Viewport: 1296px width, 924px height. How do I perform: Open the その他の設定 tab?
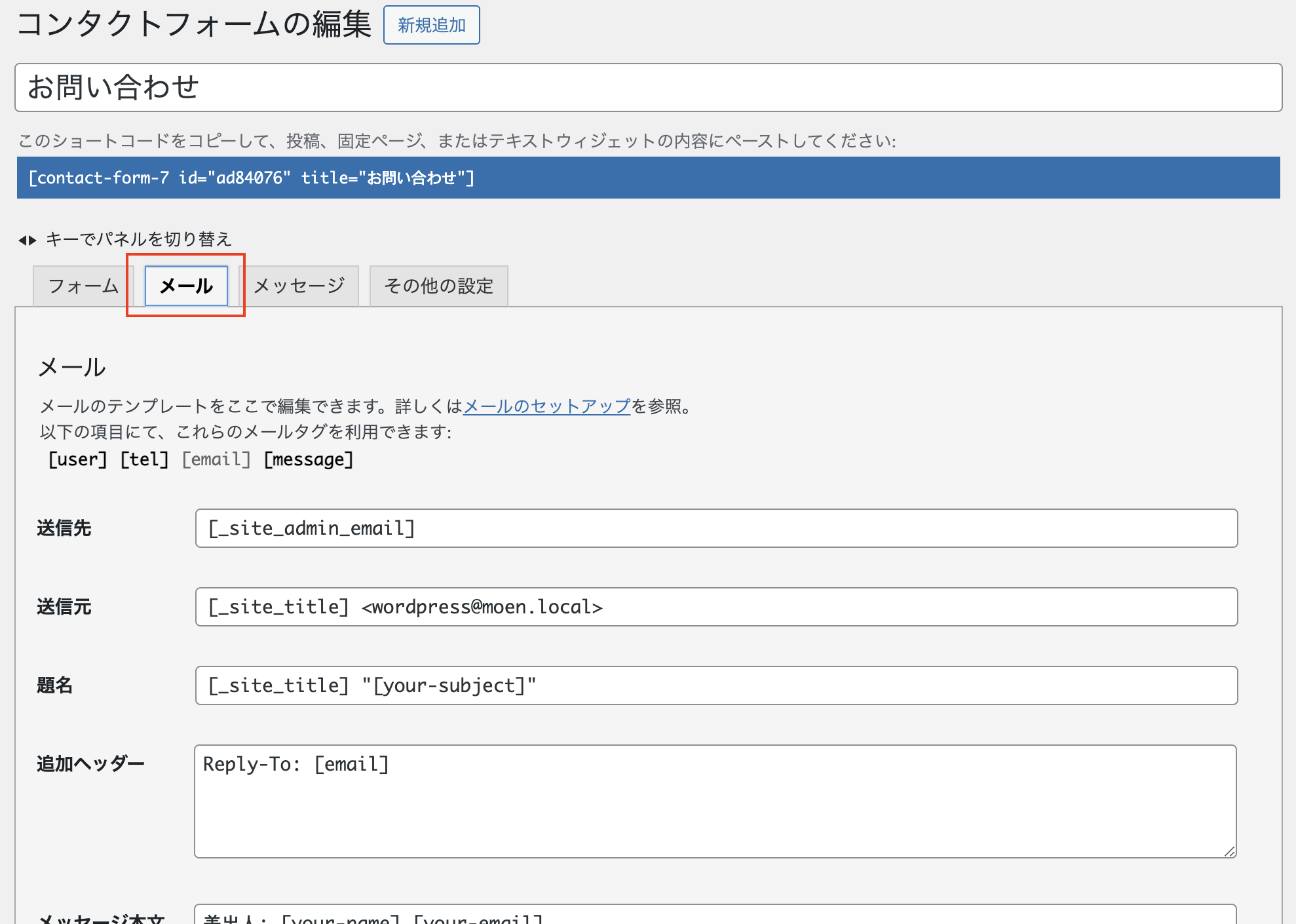[x=438, y=286]
